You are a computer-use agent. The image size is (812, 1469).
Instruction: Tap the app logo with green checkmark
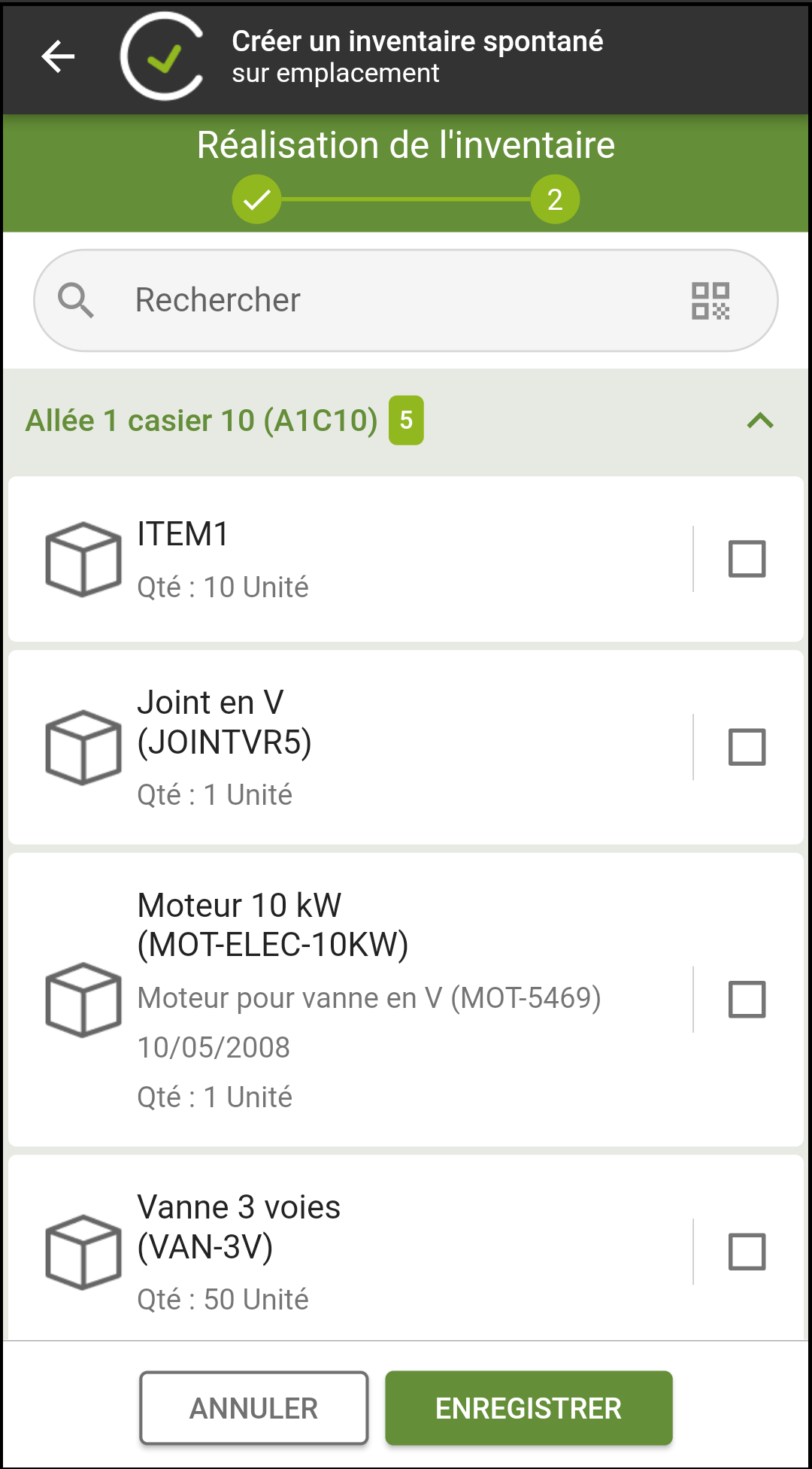pos(162,56)
